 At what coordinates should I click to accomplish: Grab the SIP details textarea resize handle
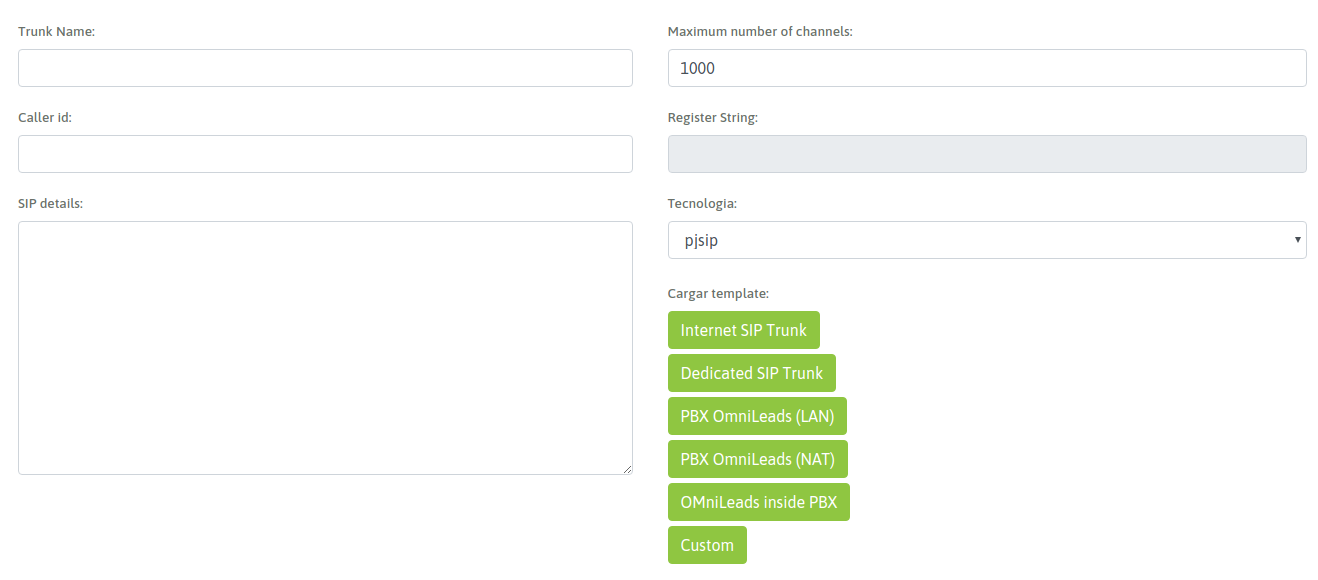pos(627,469)
